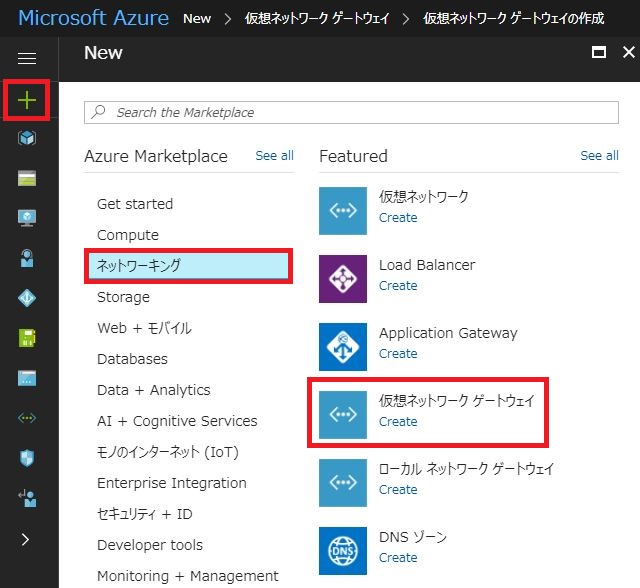
Task: Open the hamburger menu in sidebar
Action: [x=27, y=58]
